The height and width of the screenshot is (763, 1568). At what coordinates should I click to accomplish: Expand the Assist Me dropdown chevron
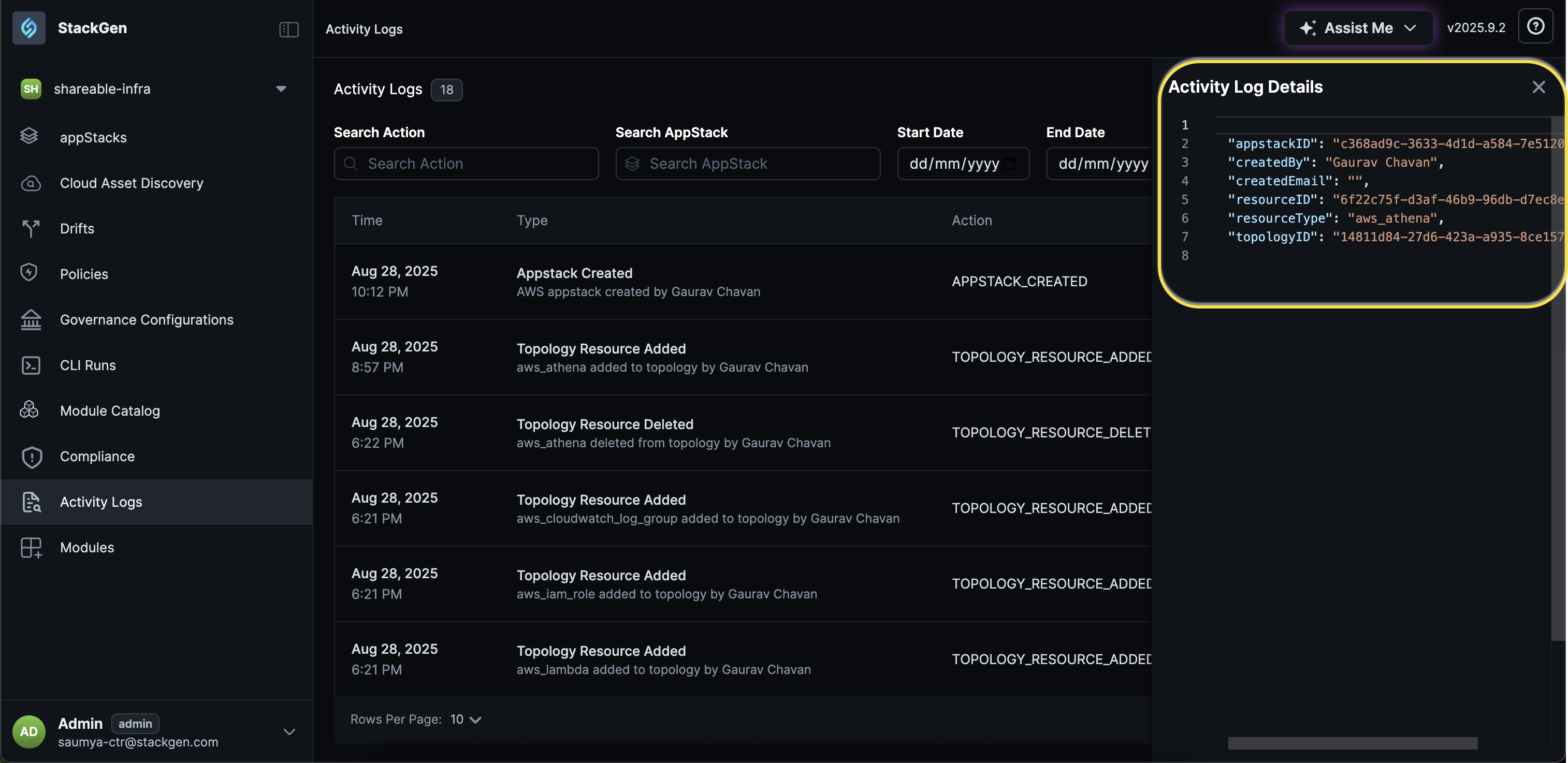1411,28
